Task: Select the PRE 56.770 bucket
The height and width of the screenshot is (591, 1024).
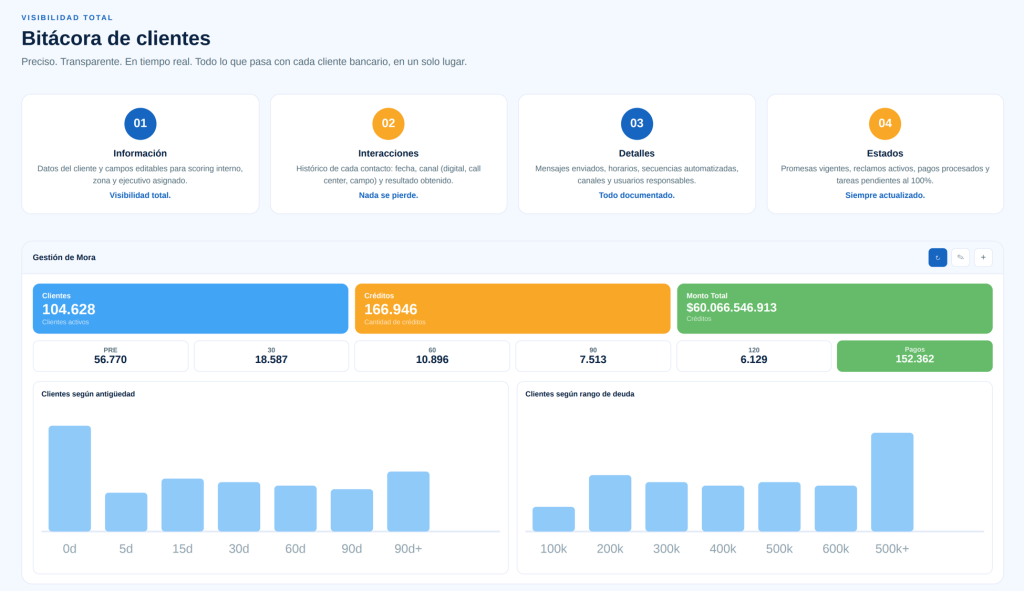Action: tap(110, 356)
